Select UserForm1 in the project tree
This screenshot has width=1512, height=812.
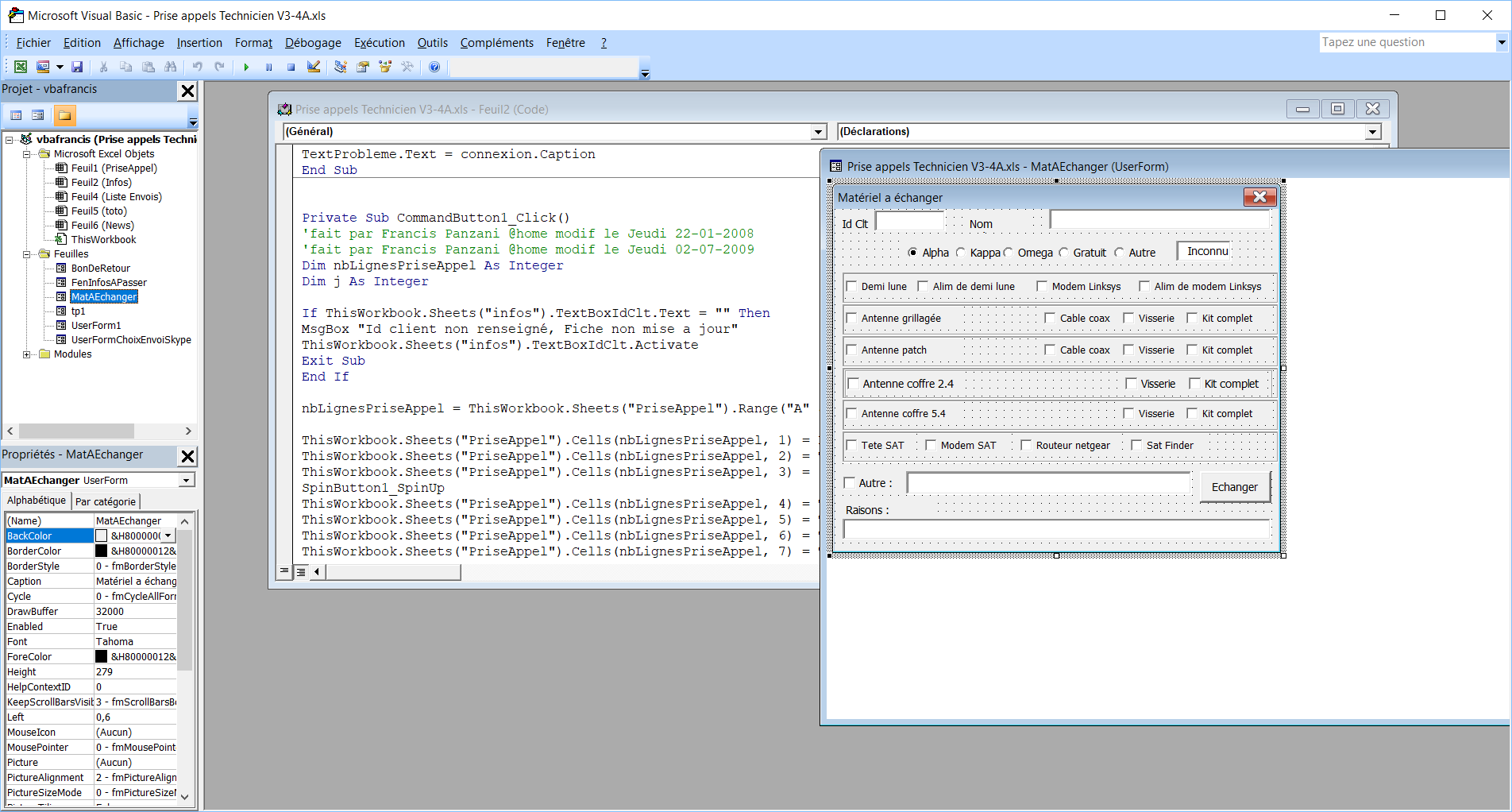(96, 326)
